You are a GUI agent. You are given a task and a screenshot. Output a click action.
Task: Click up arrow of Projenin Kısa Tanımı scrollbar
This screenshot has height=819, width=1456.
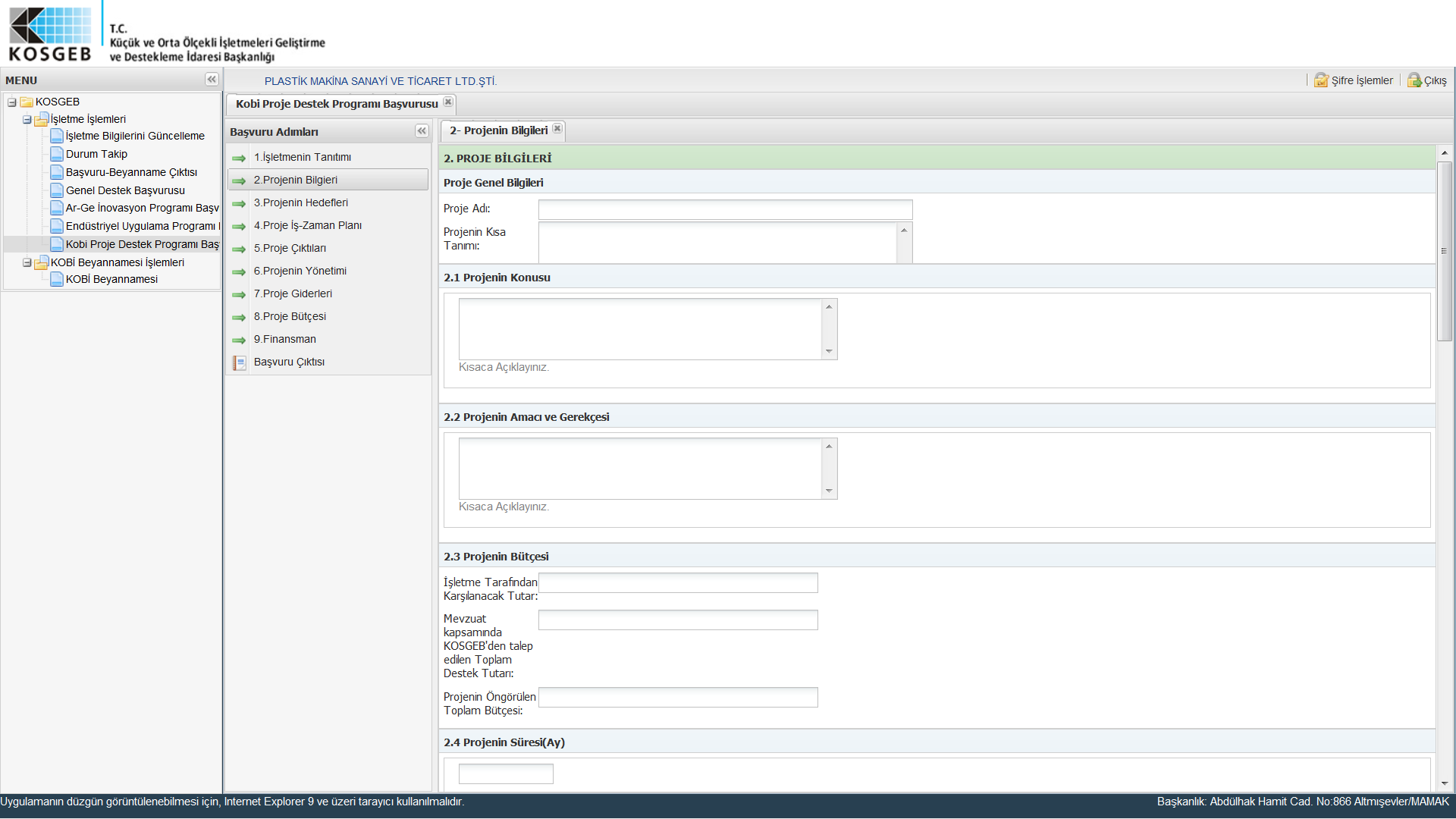pyautogui.click(x=904, y=230)
